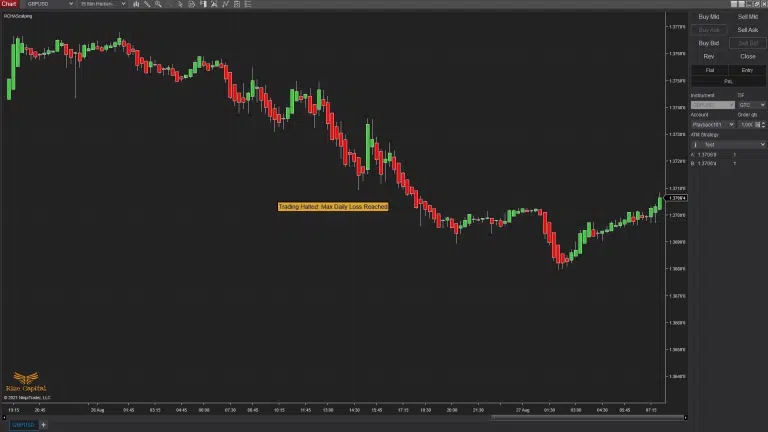Open the TIF GTC dropdown
Screen dimensions: 768x432
(751, 104)
